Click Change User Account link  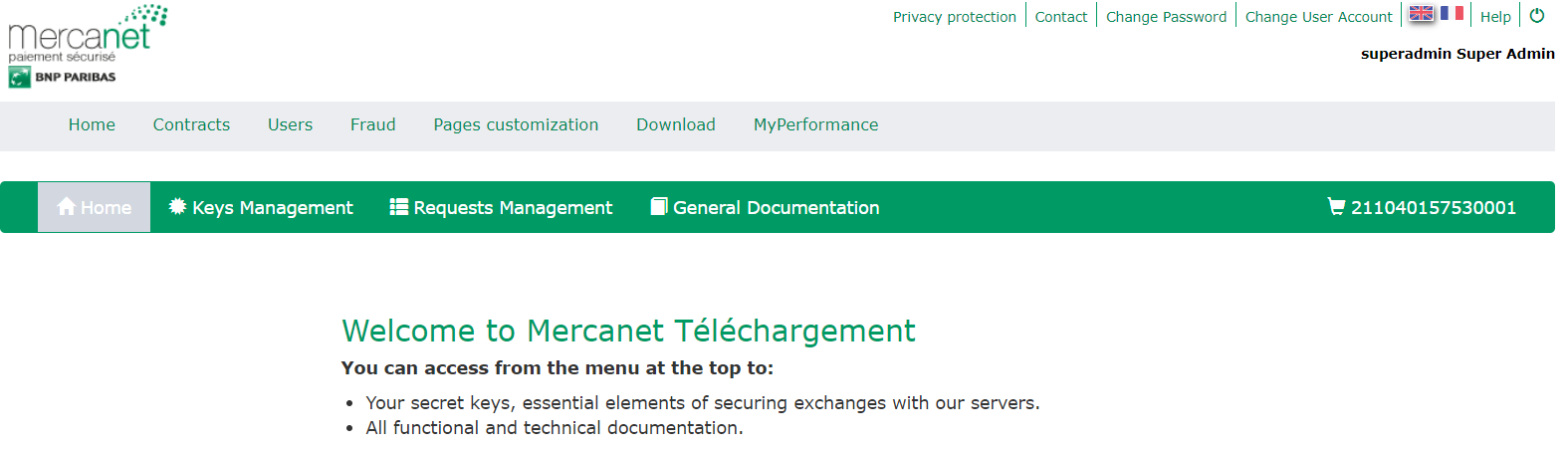point(1318,17)
